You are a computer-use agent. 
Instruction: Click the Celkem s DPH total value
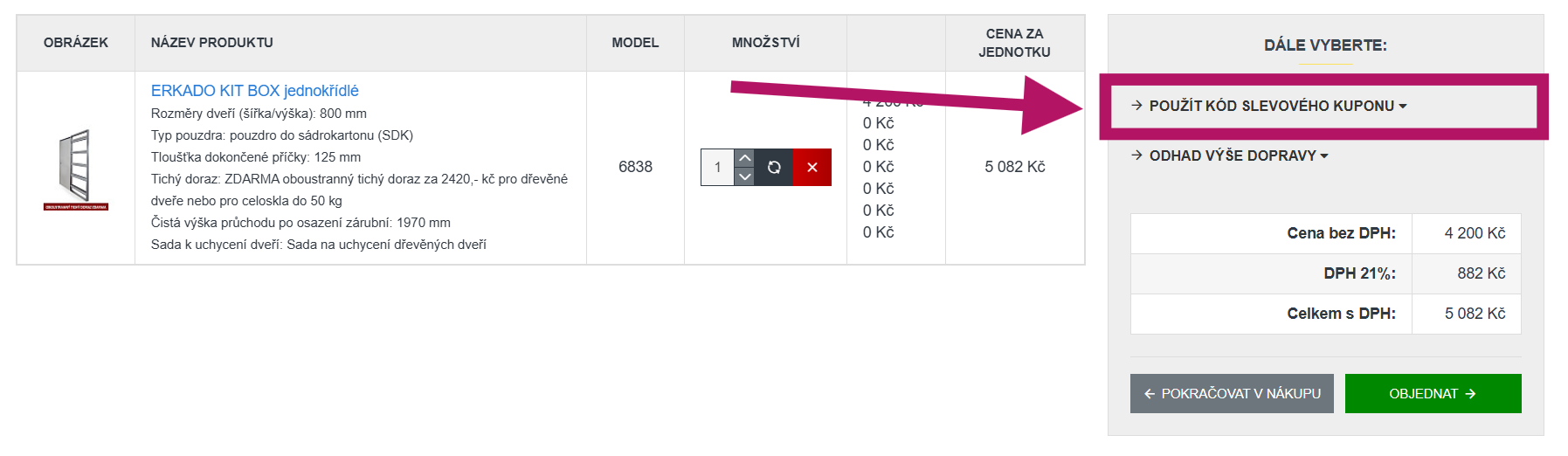point(1475,314)
